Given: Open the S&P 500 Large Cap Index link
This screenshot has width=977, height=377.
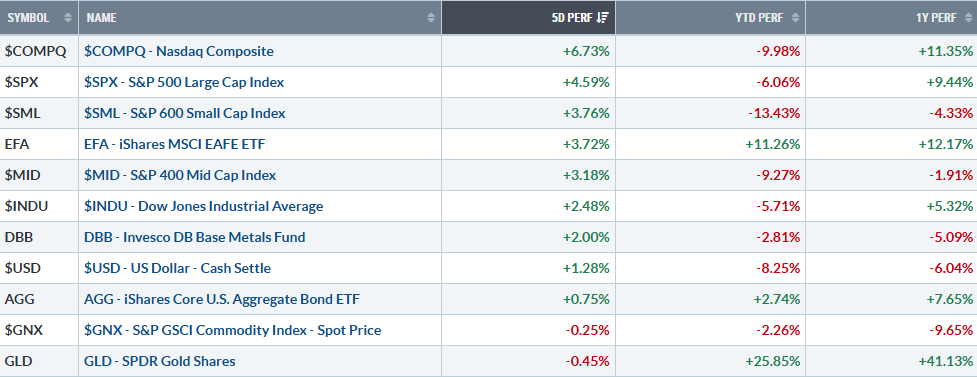Looking at the screenshot, I should coord(184,82).
